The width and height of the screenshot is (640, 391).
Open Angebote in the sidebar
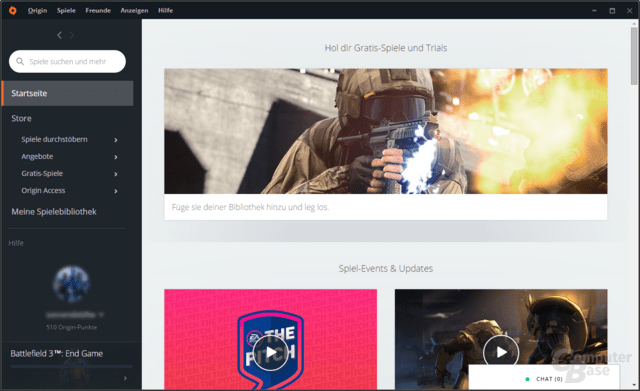pyautogui.click(x=37, y=157)
